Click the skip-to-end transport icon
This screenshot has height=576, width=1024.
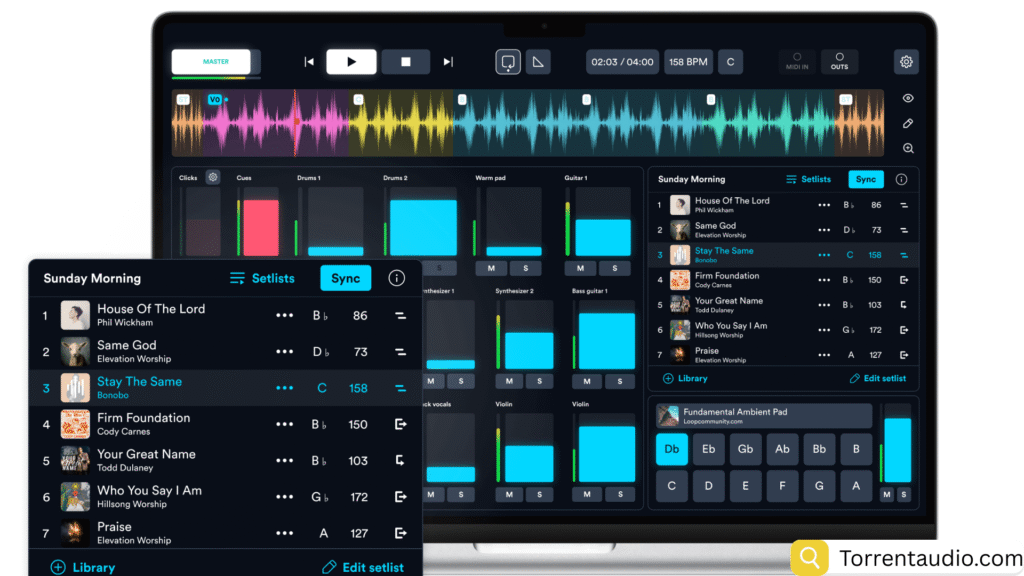447,61
